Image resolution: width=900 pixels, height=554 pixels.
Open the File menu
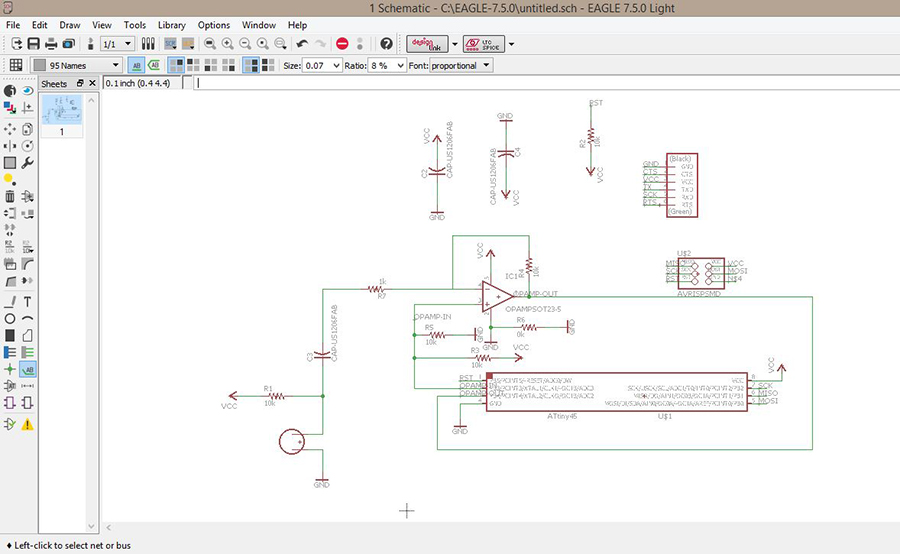[13, 25]
